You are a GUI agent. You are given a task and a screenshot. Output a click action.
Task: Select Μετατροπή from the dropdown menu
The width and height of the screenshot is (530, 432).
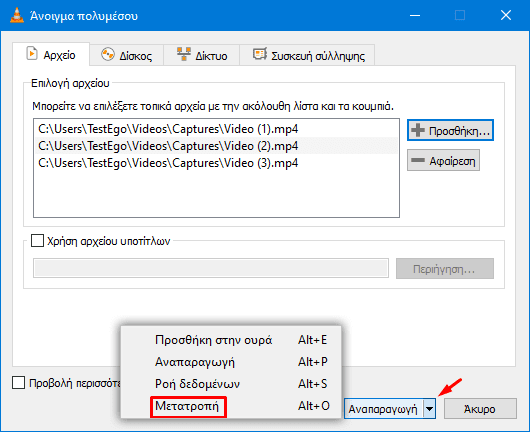pyautogui.click(x=231, y=406)
